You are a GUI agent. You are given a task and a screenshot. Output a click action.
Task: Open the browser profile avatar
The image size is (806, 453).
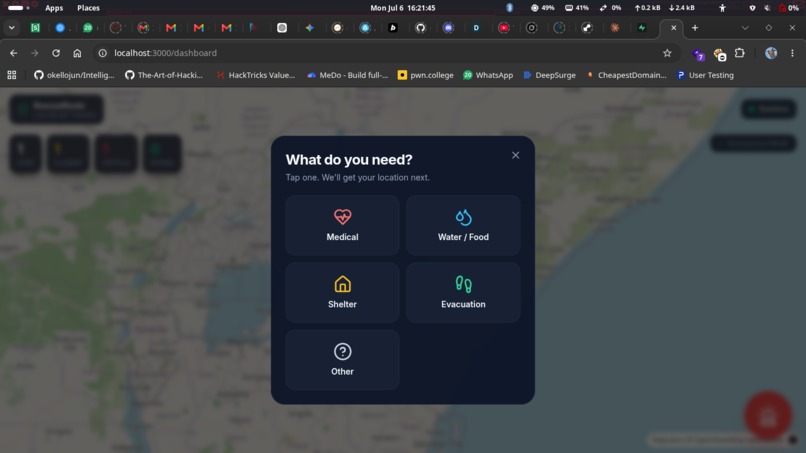click(771, 53)
